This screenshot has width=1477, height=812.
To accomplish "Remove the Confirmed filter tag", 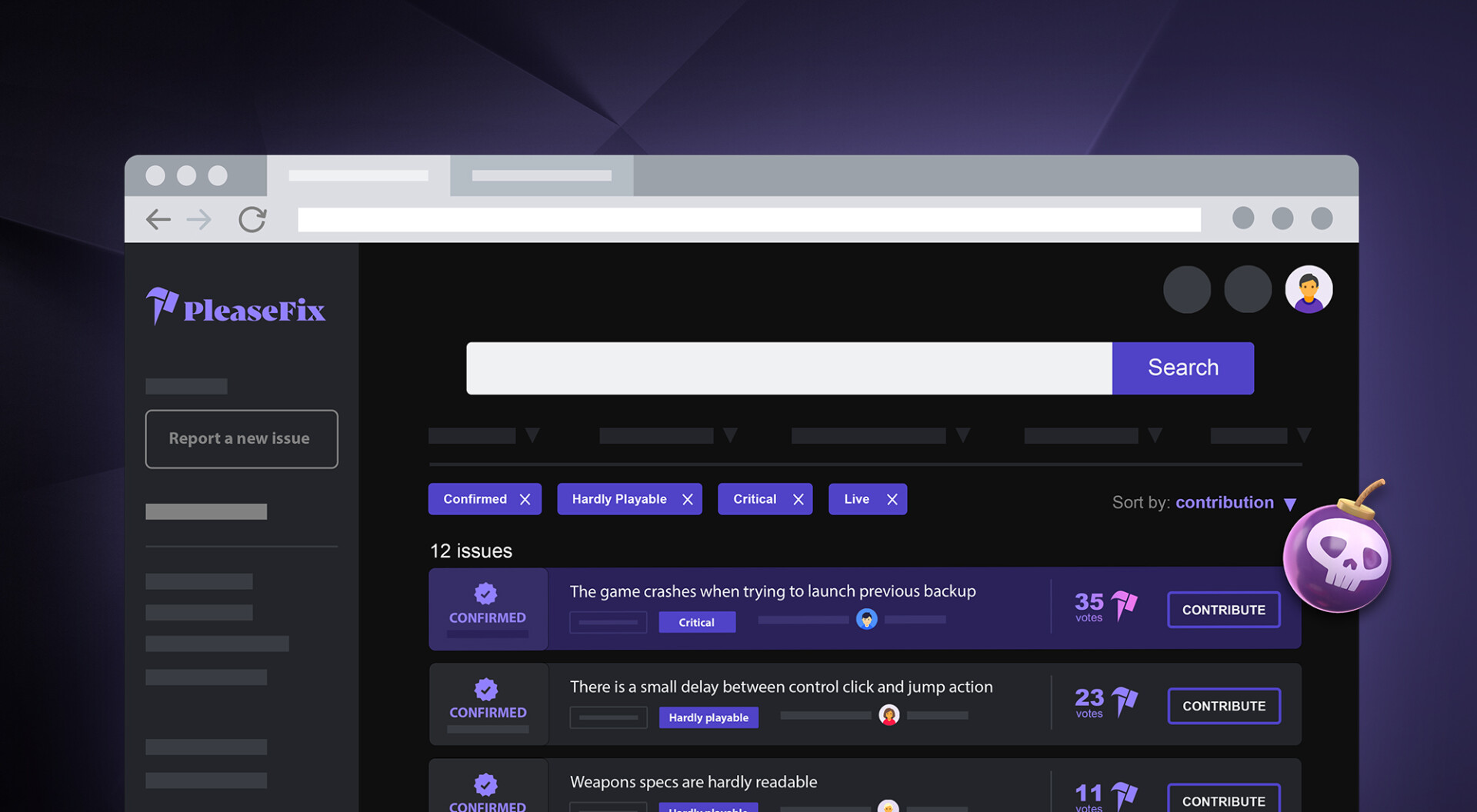I will 525,500.
